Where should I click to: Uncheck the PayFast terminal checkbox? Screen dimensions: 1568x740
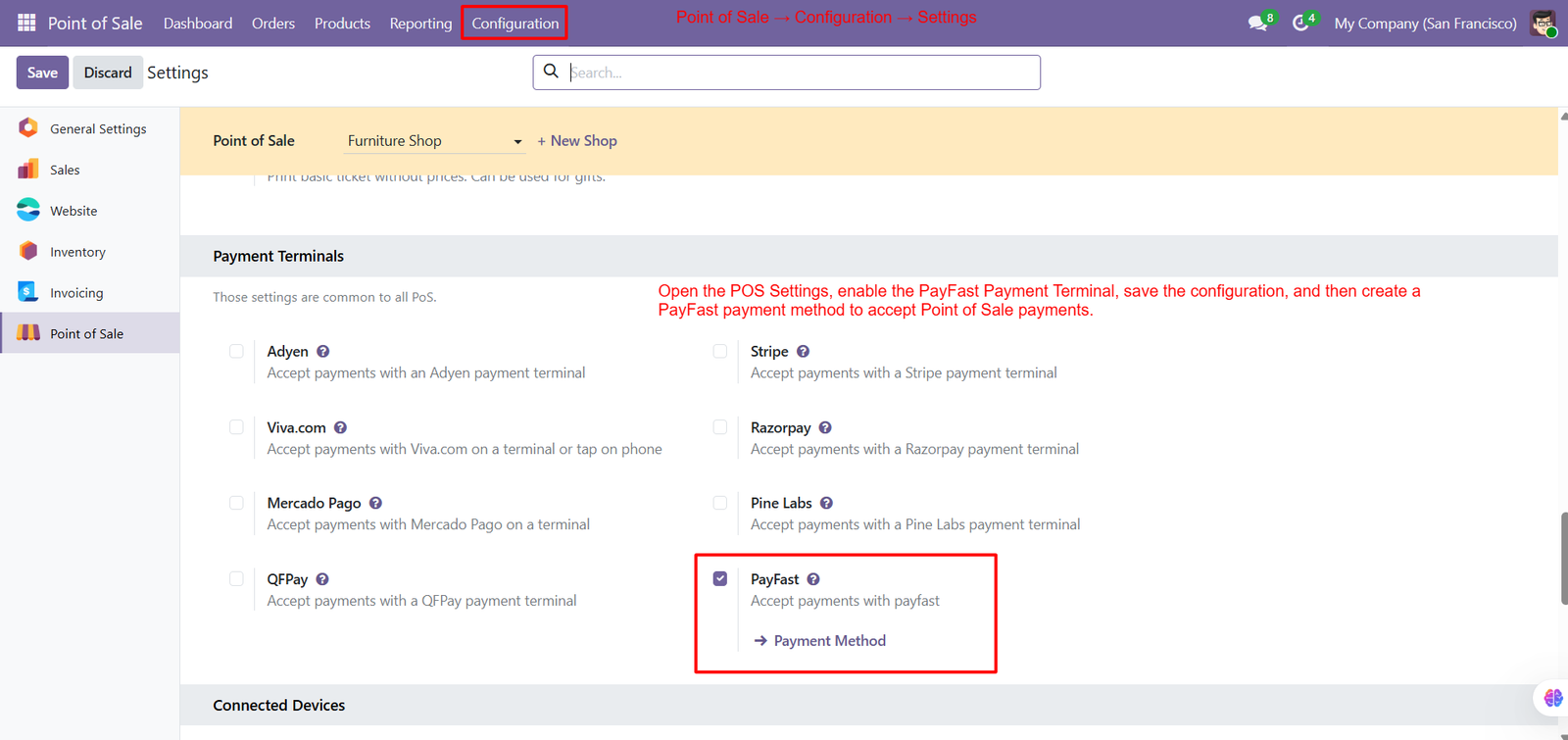click(720, 579)
